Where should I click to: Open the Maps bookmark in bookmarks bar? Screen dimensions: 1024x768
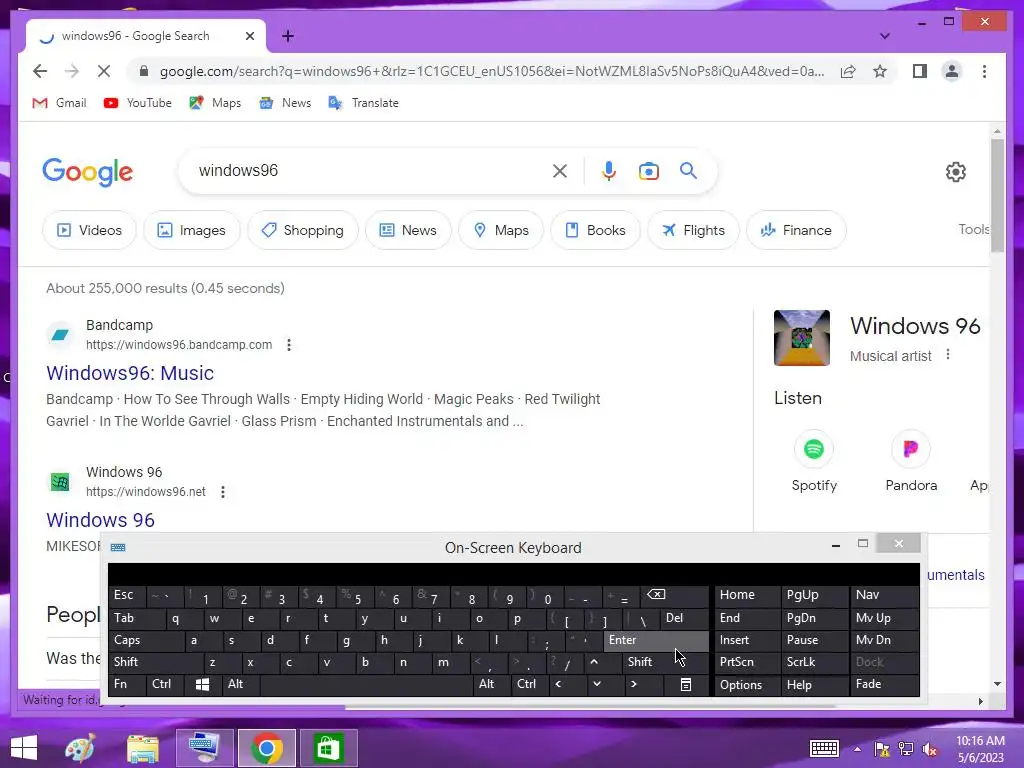point(216,103)
